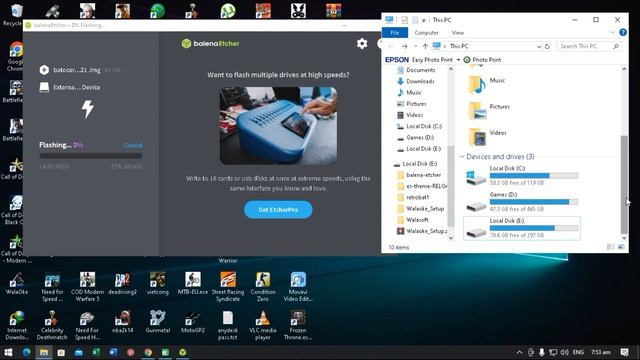640x360 pixels.
Task: Click the External Device drive icon
Action: pyautogui.click(x=44, y=87)
